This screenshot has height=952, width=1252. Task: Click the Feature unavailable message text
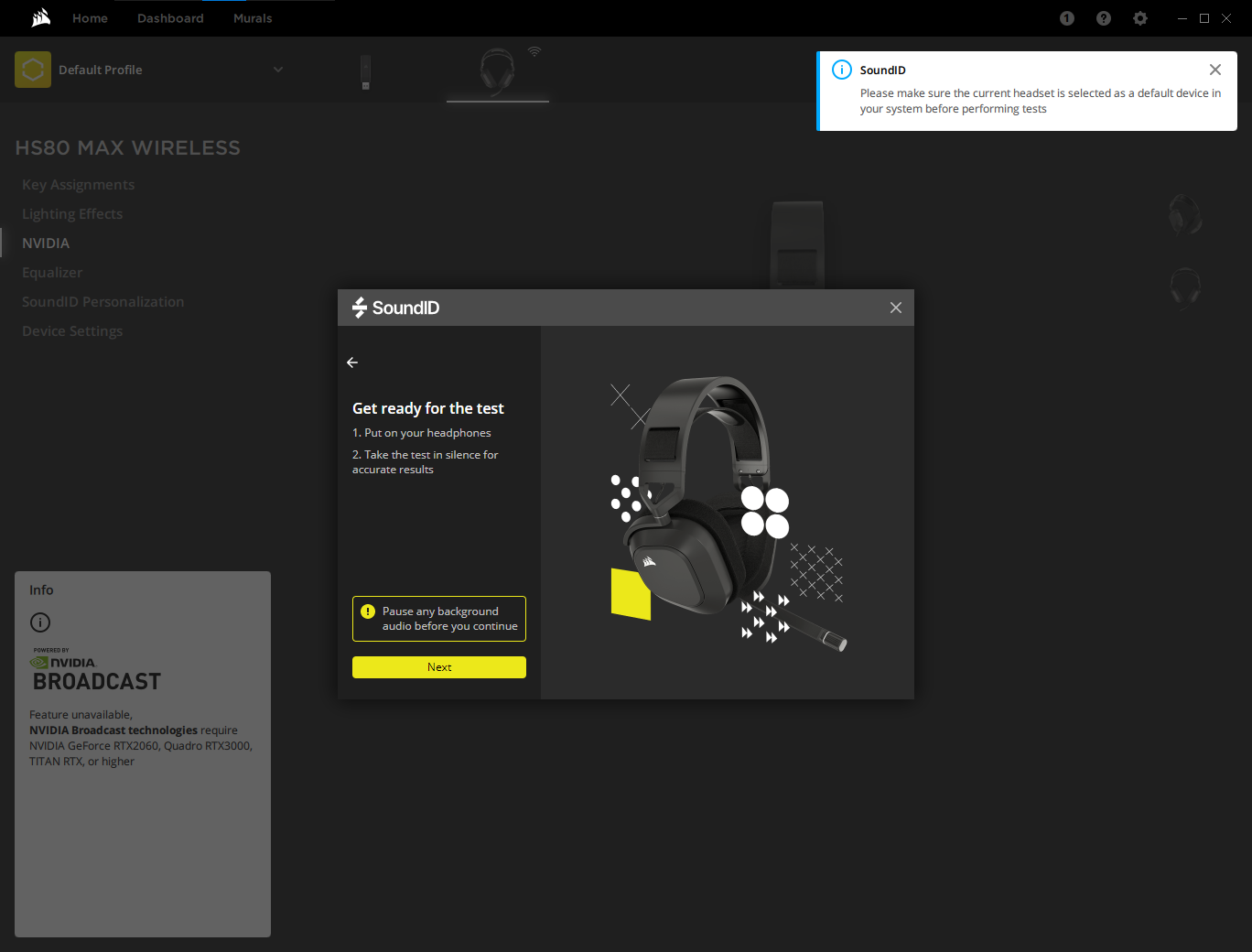coord(141,738)
